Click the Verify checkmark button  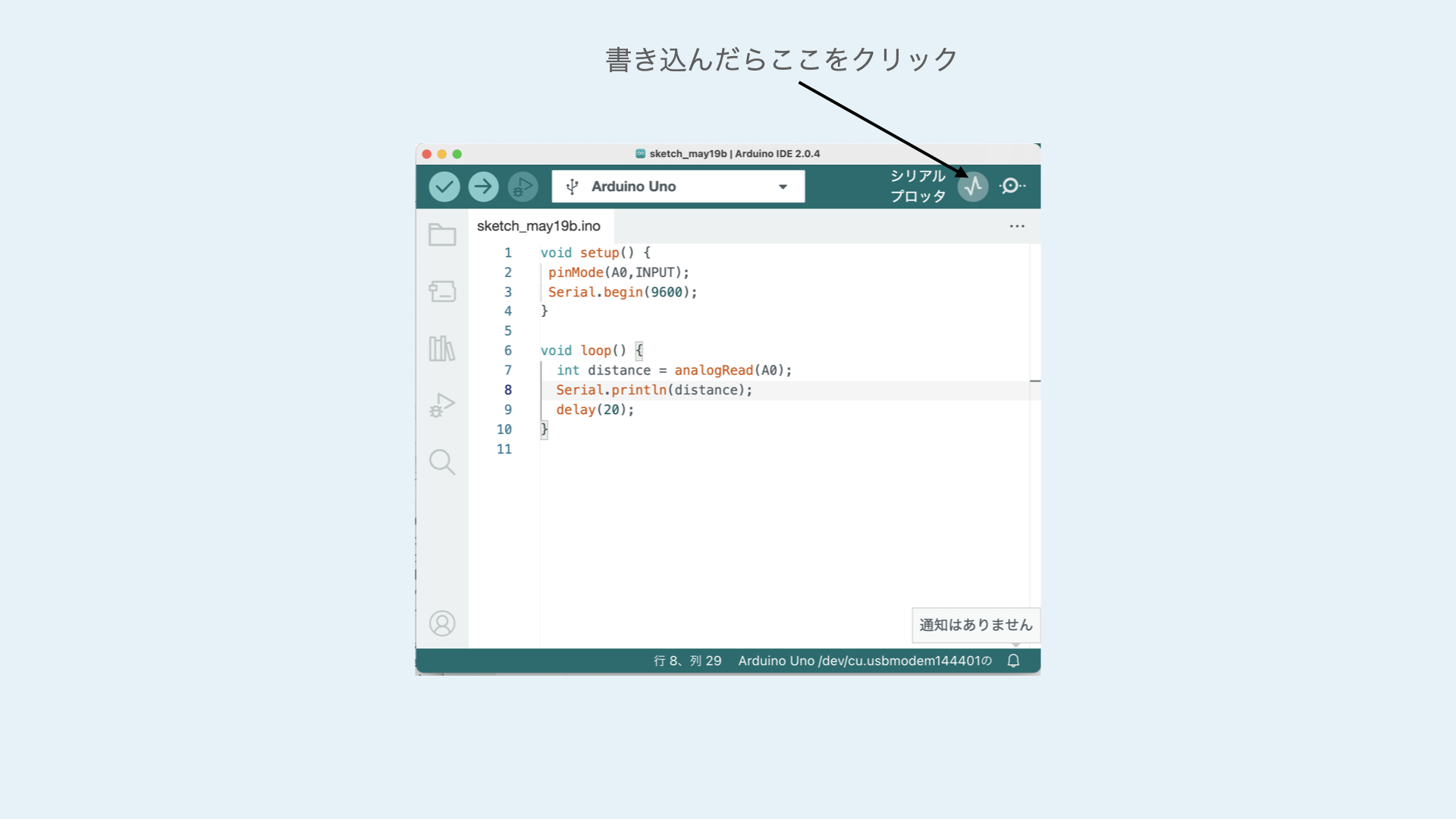click(x=444, y=187)
